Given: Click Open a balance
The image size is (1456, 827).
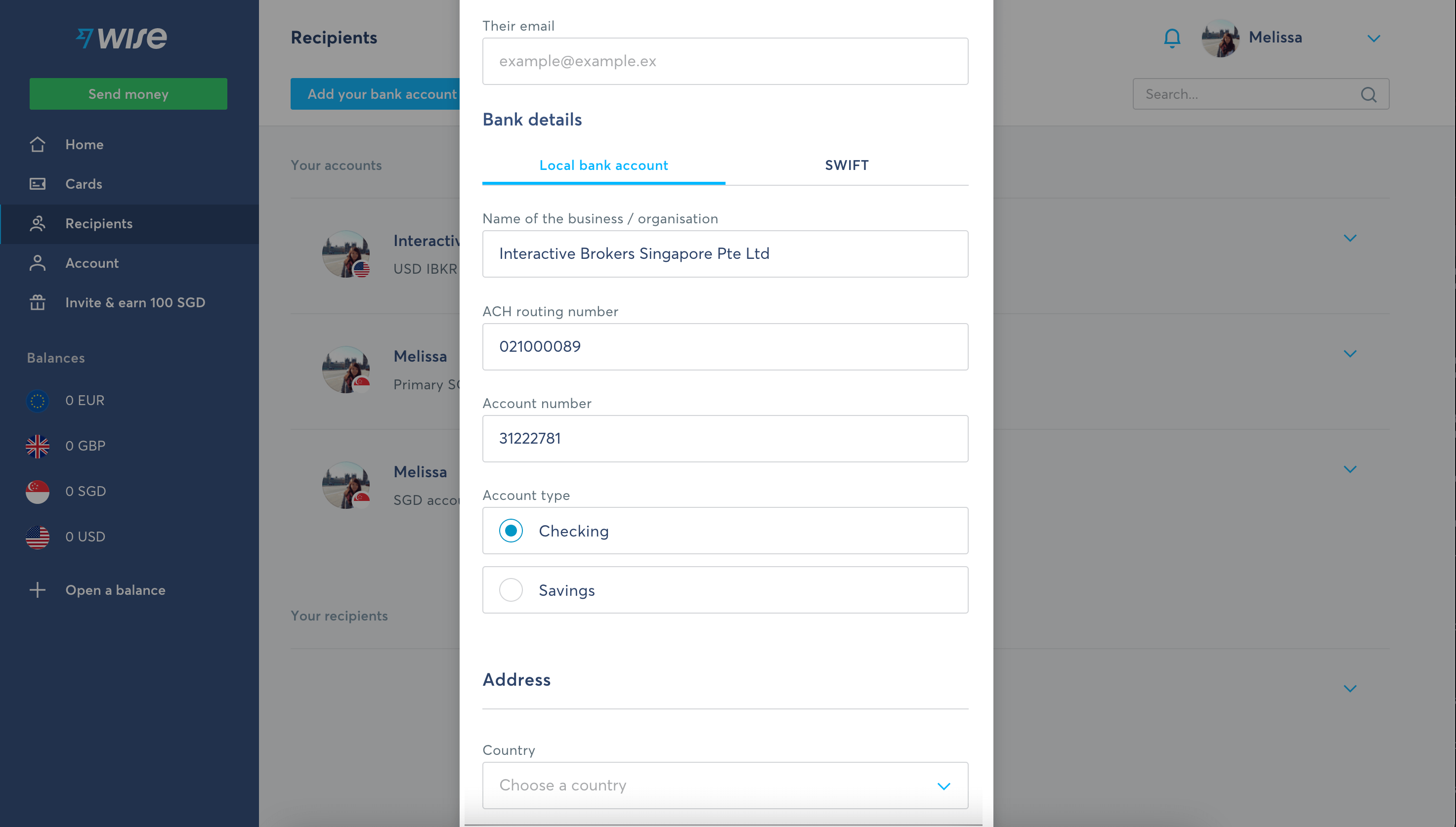Looking at the screenshot, I should (115, 590).
